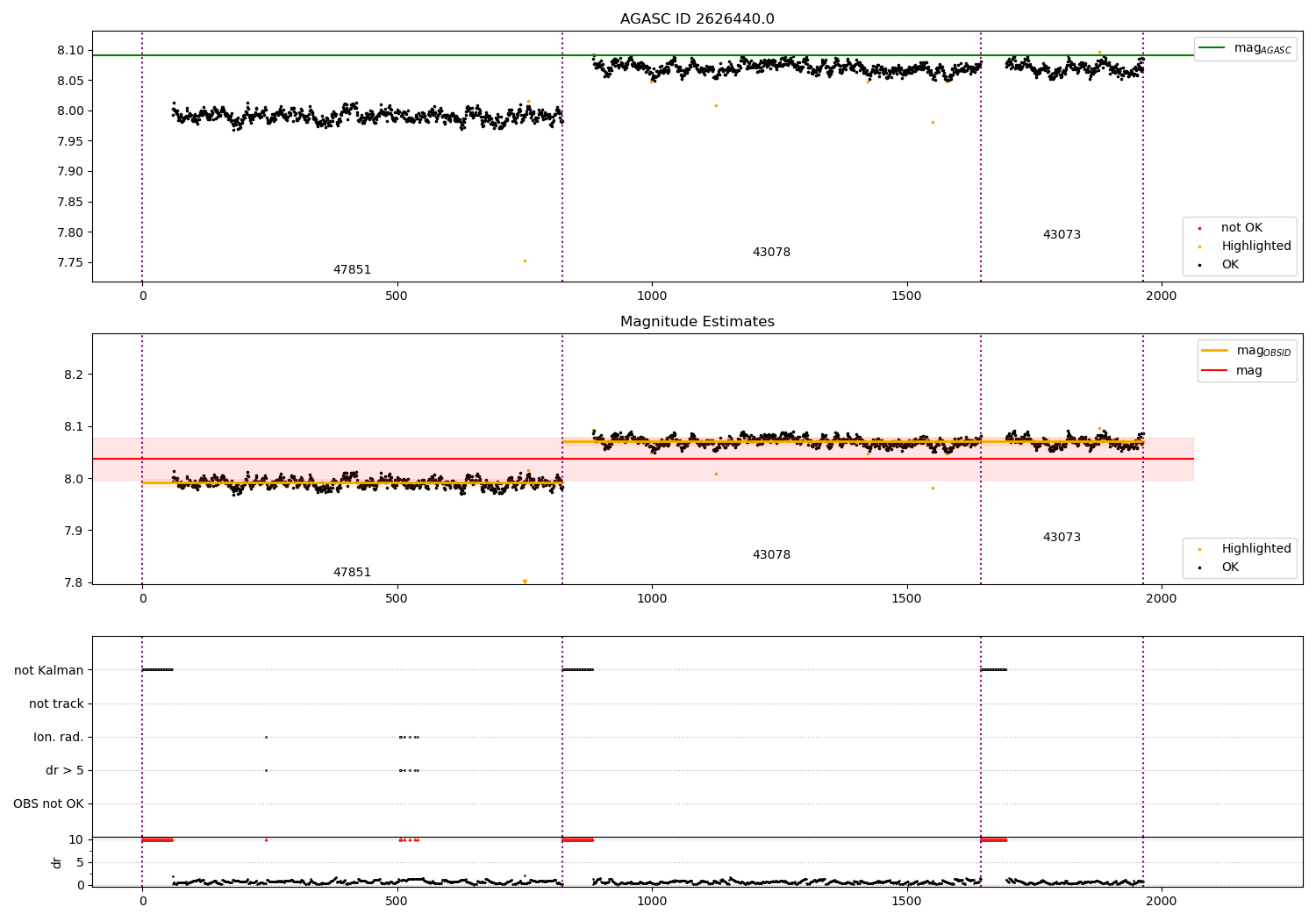Image resolution: width=1316 pixels, height=921 pixels.
Task: Click the 47851 label in Magnitude Estimates plot
Action: tap(352, 573)
